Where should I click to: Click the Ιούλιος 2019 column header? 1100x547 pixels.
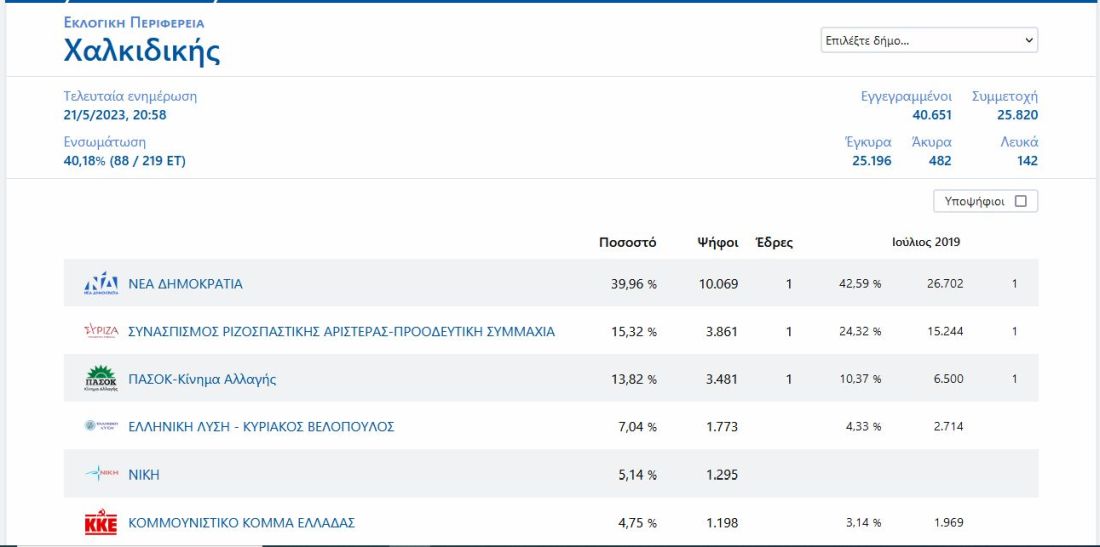coord(926,242)
